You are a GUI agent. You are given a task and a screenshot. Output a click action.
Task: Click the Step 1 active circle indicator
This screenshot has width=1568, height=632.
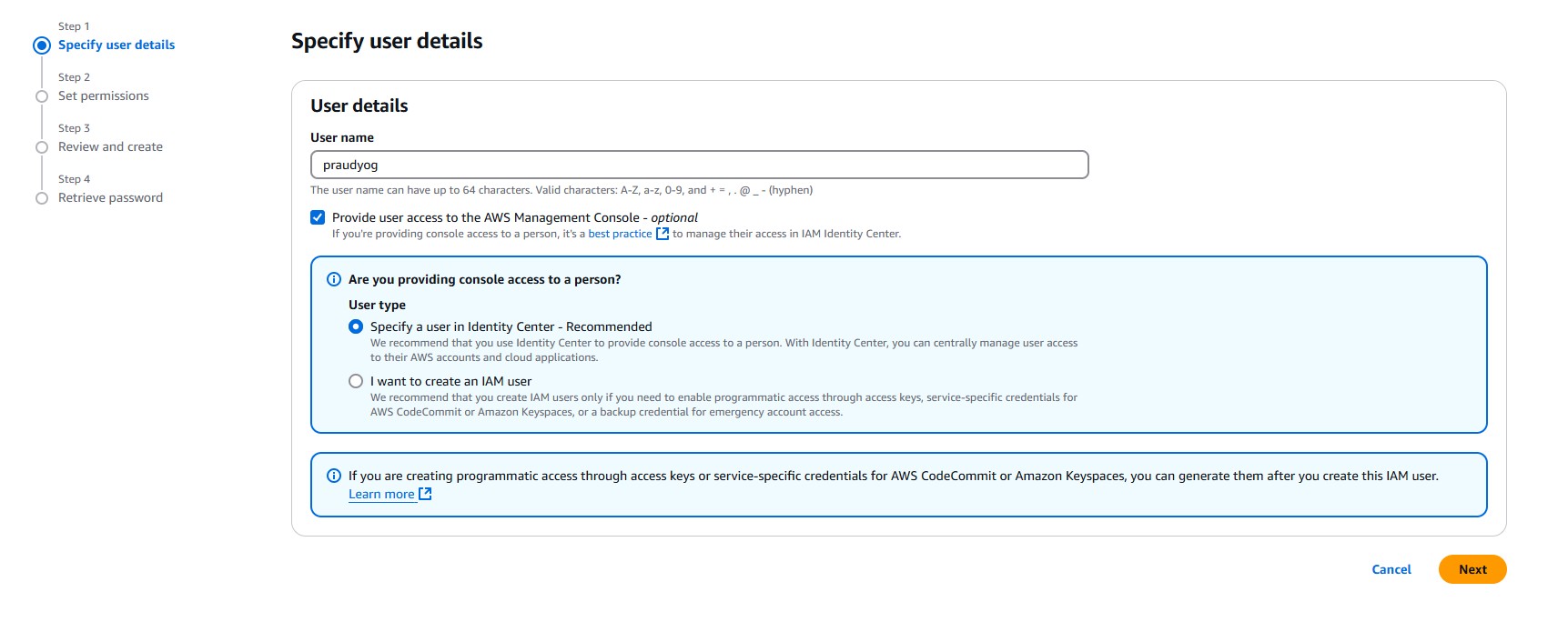point(42,45)
